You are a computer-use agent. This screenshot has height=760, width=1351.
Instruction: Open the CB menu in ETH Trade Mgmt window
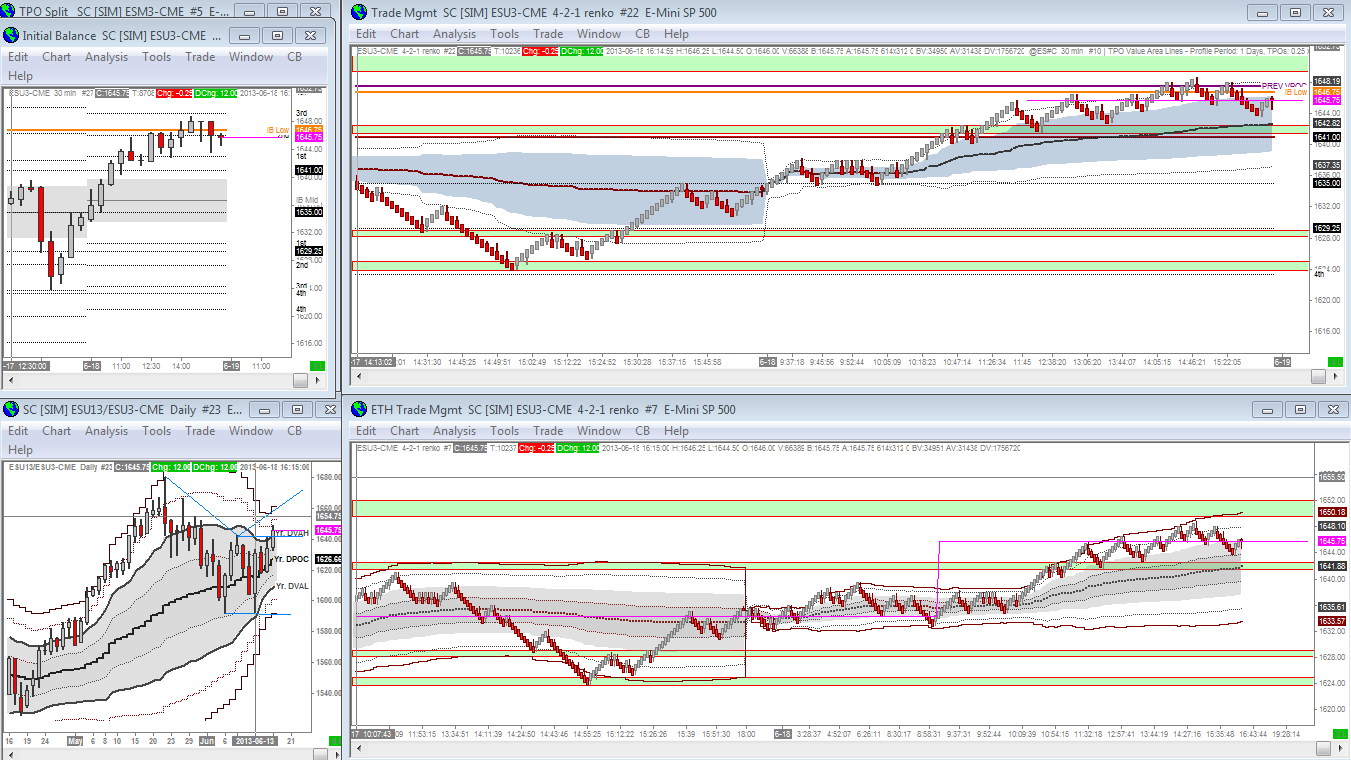coord(642,431)
